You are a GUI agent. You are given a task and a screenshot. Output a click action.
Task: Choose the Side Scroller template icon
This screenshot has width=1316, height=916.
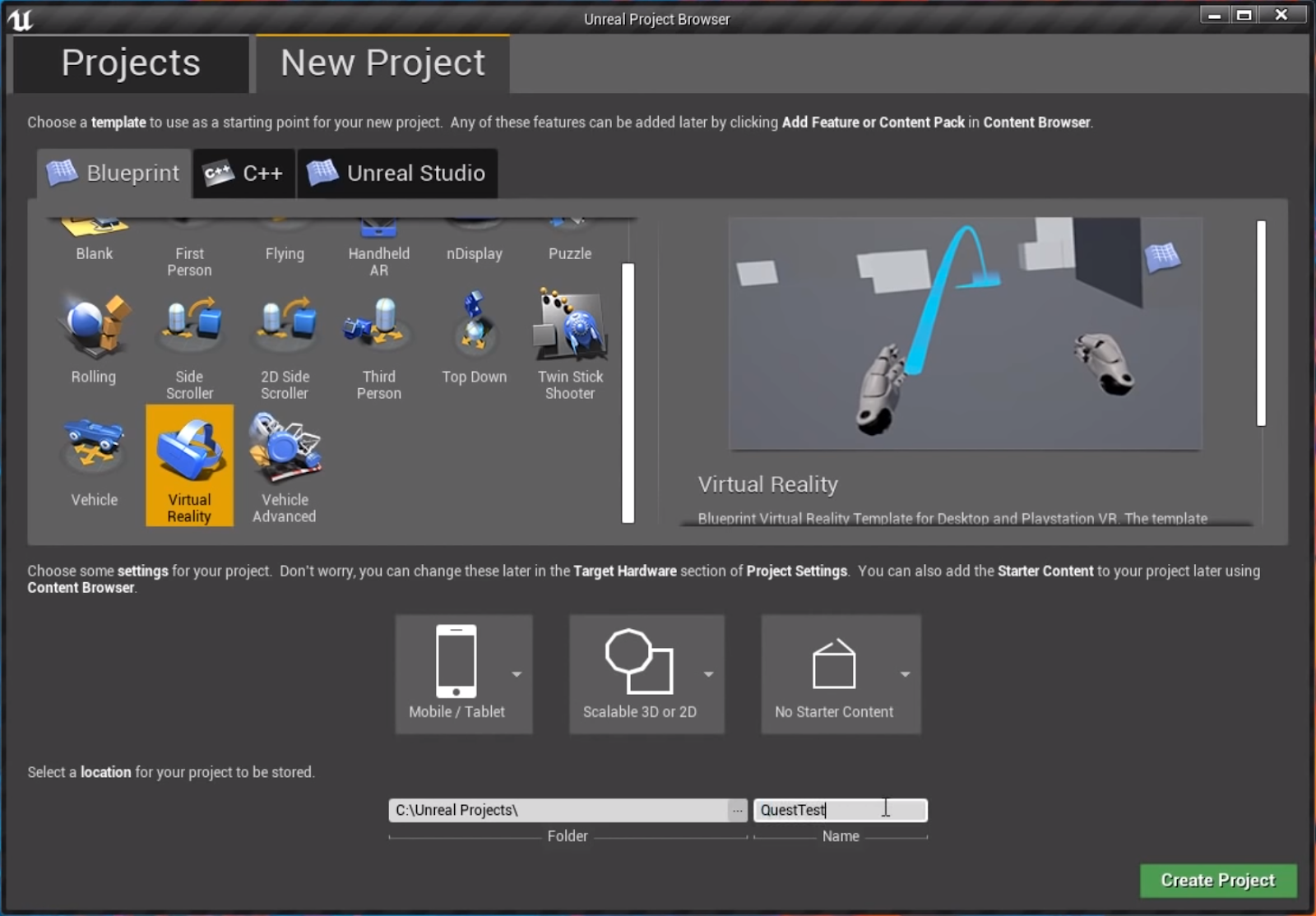[x=189, y=322]
